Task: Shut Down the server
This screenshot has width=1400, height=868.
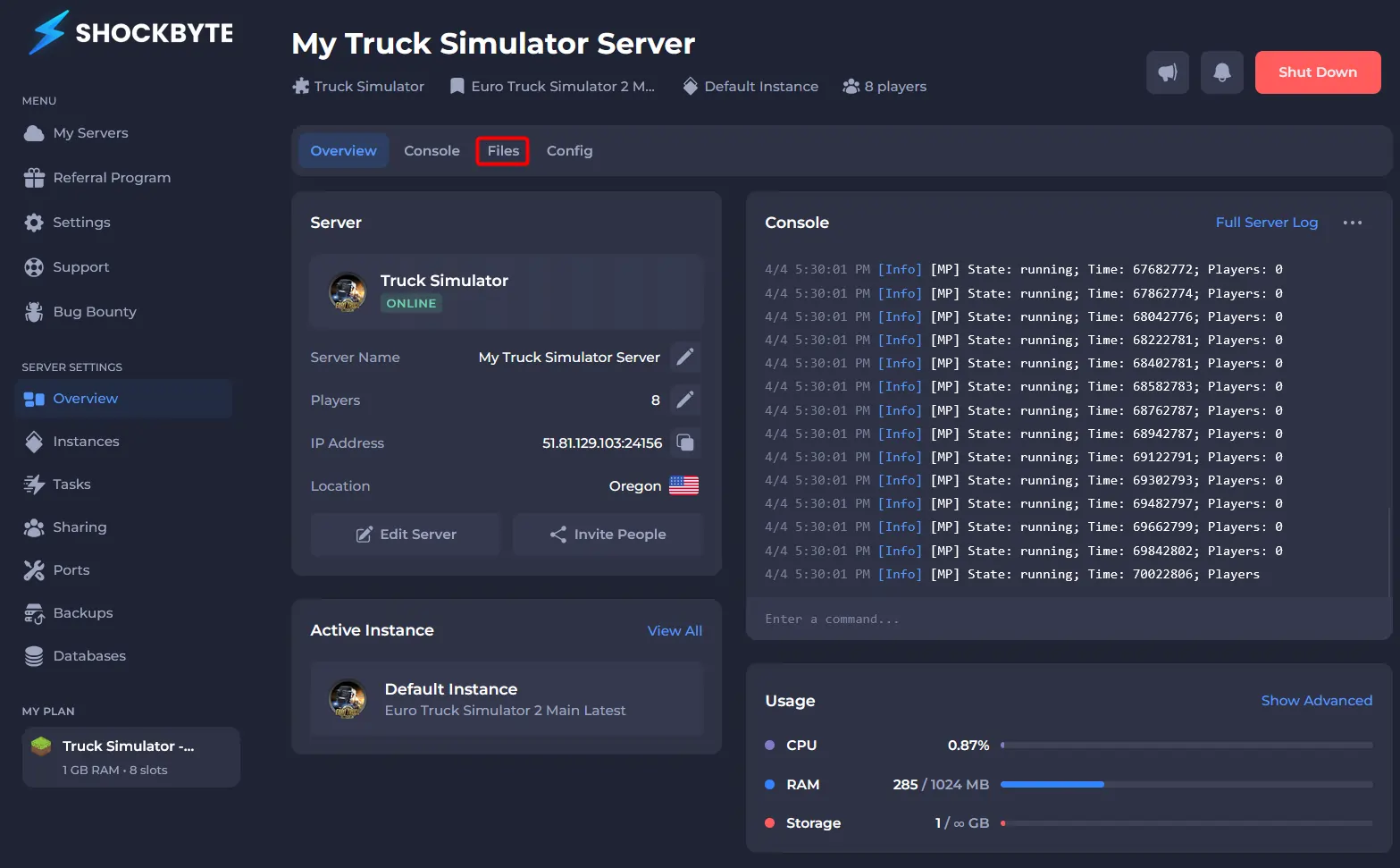Action: tap(1318, 72)
